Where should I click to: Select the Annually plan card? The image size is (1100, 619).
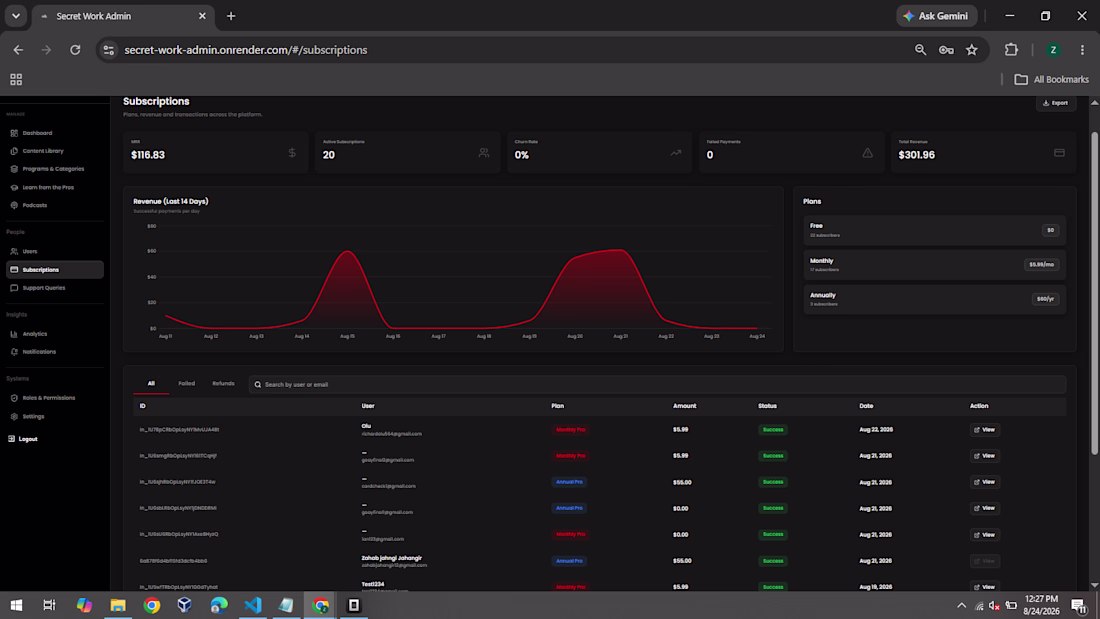tap(934, 299)
